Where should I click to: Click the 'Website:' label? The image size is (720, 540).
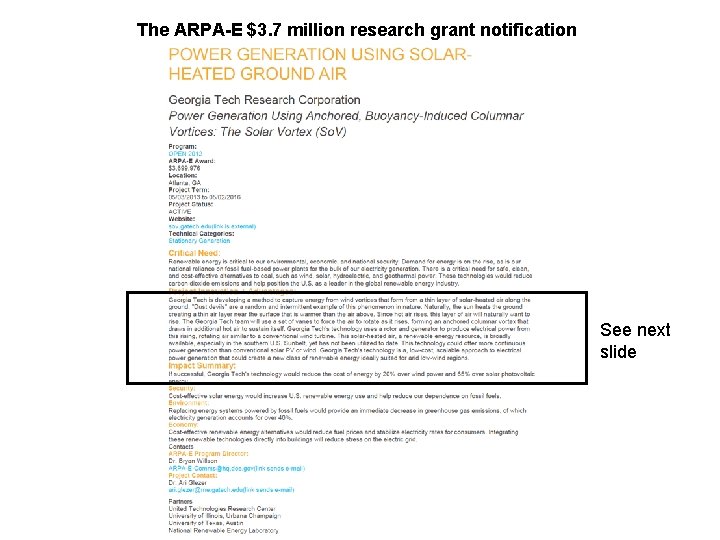(182, 219)
